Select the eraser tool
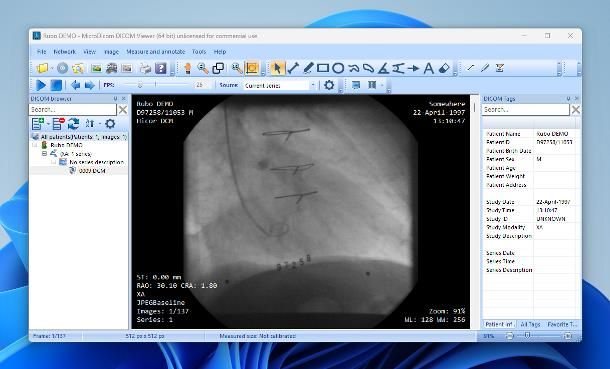This screenshot has width=610, height=369. click(x=444, y=68)
